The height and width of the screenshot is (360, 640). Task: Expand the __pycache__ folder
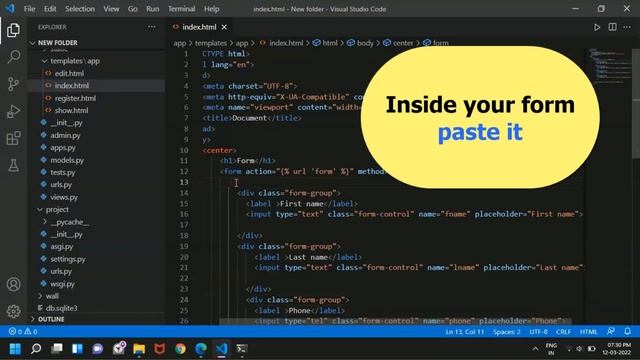point(69,222)
